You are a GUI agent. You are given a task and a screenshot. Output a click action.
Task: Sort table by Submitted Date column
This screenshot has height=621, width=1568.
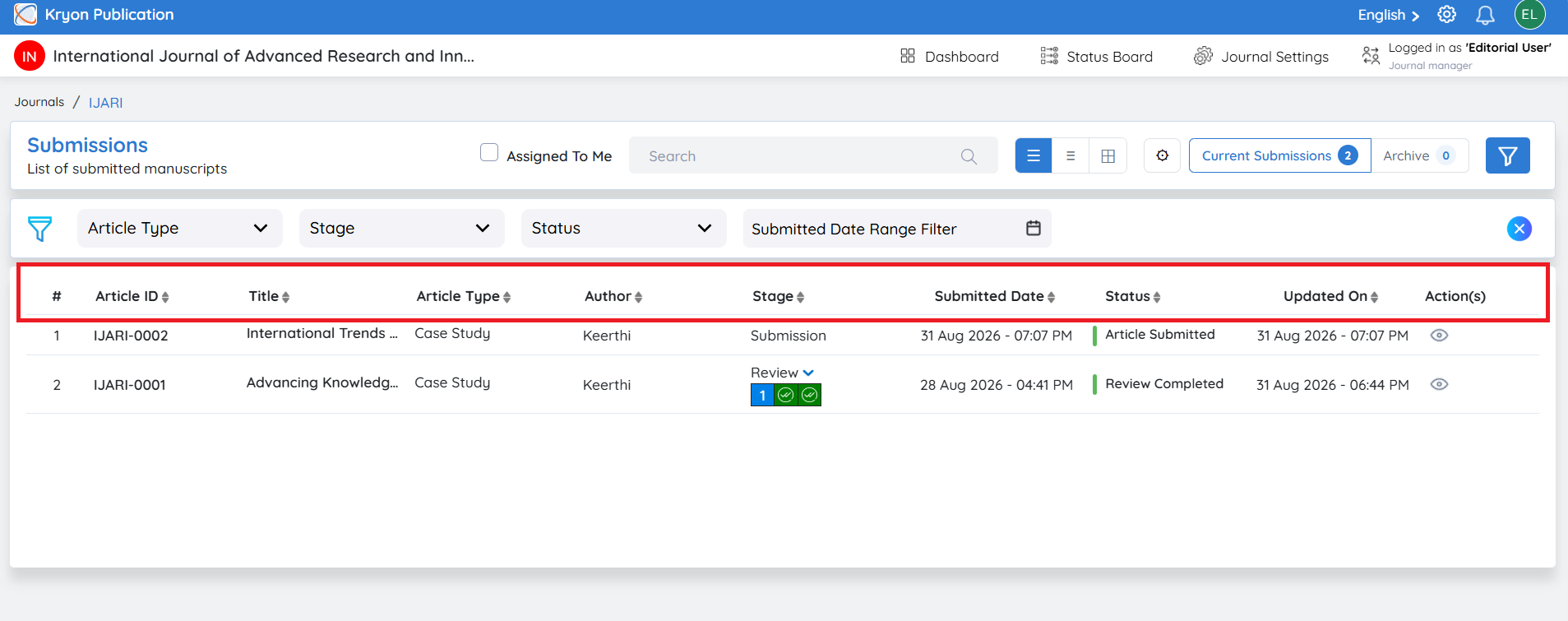pyautogui.click(x=995, y=296)
